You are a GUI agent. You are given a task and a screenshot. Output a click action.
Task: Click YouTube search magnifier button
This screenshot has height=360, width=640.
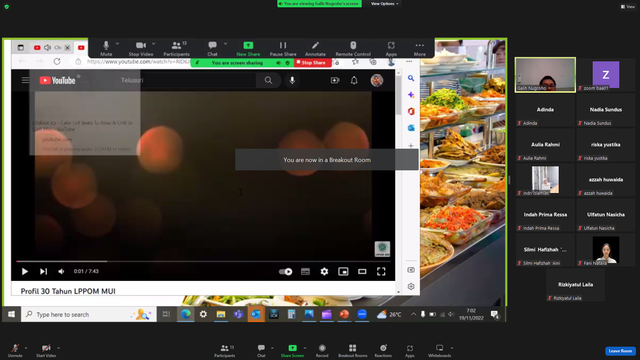[268, 80]
